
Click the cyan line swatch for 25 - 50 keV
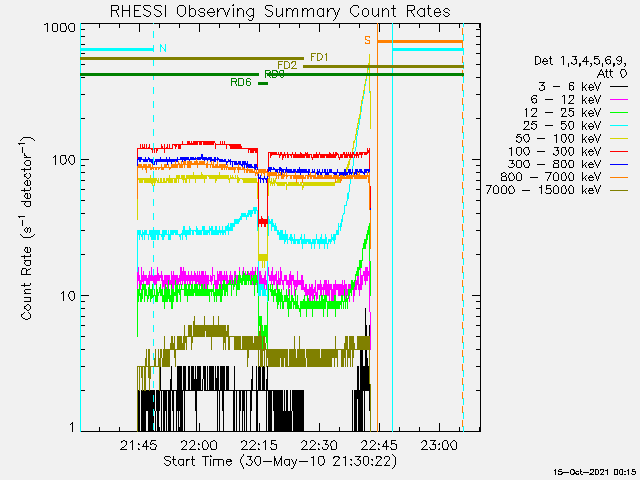(x=619, y=126)
